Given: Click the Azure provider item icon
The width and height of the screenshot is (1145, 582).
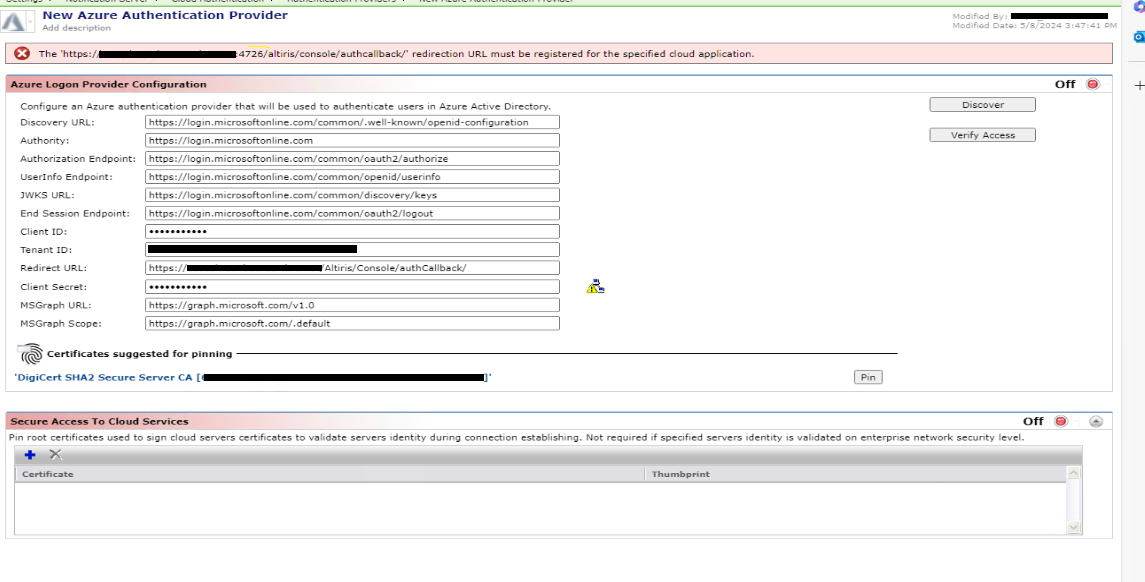Looking at the screenshot, I should pos(12,22).
